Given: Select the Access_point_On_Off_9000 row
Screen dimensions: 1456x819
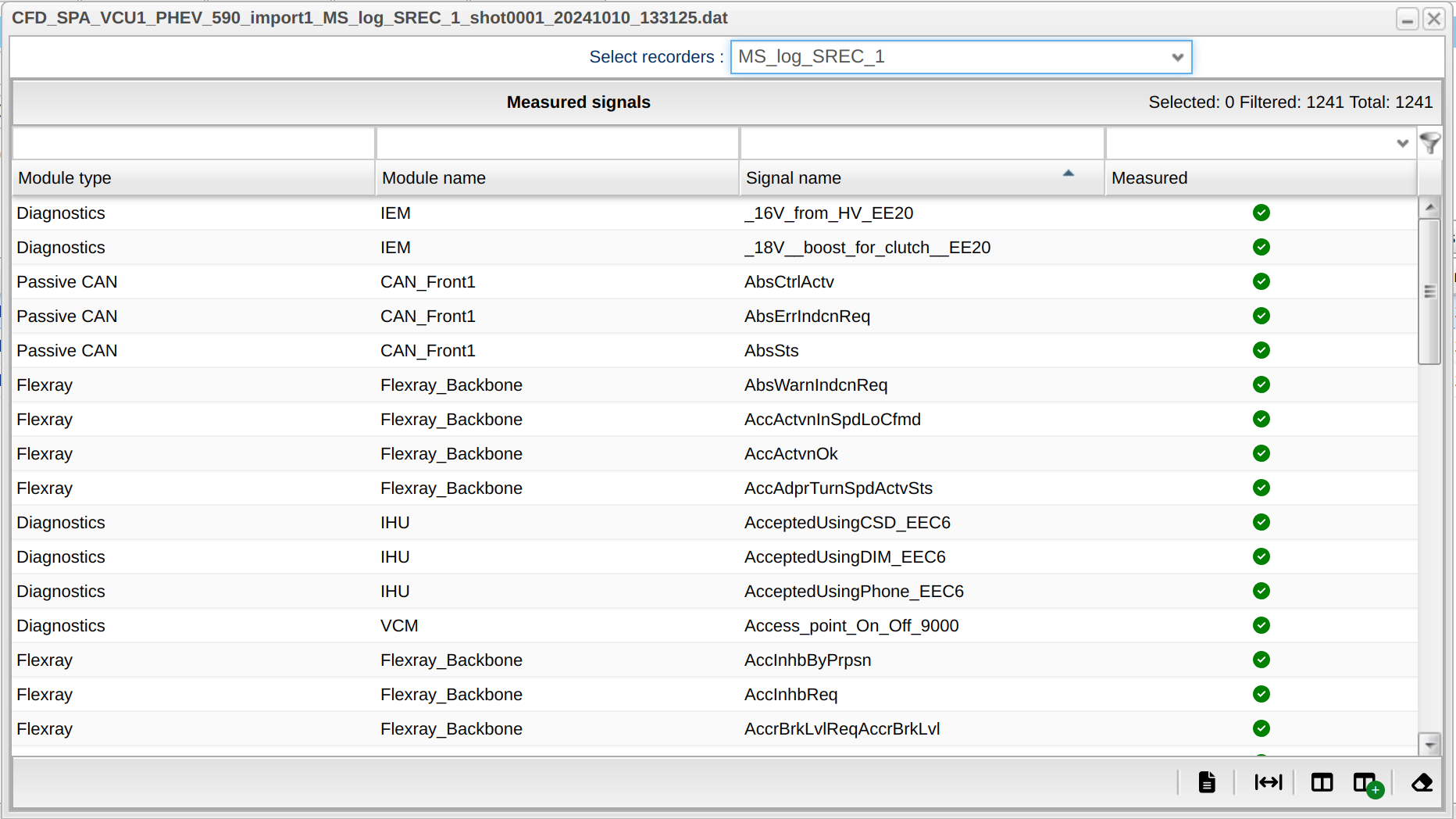Looking at the screenshot, I should [x=851, y=626].
